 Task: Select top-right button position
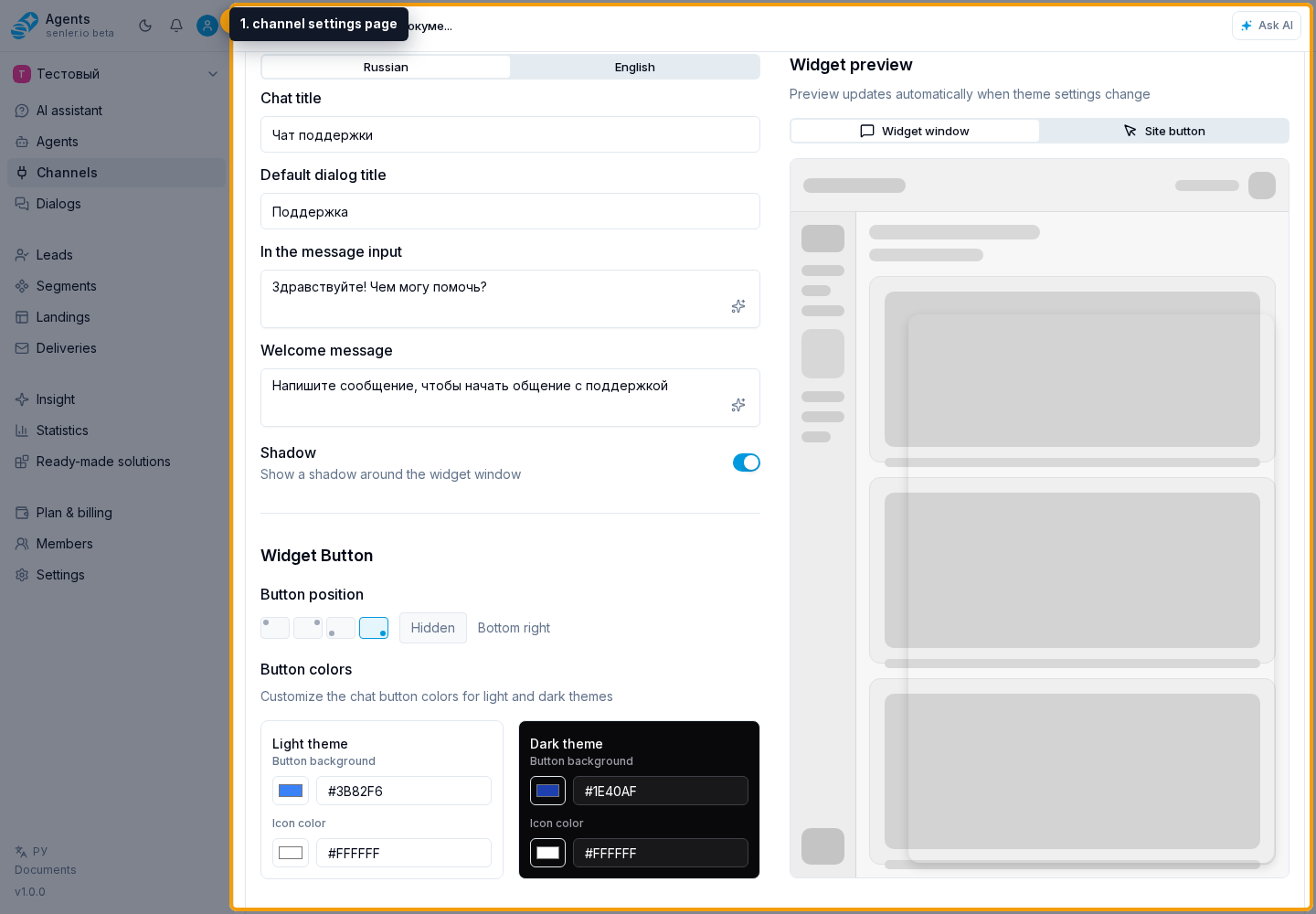tap(308, 628)
